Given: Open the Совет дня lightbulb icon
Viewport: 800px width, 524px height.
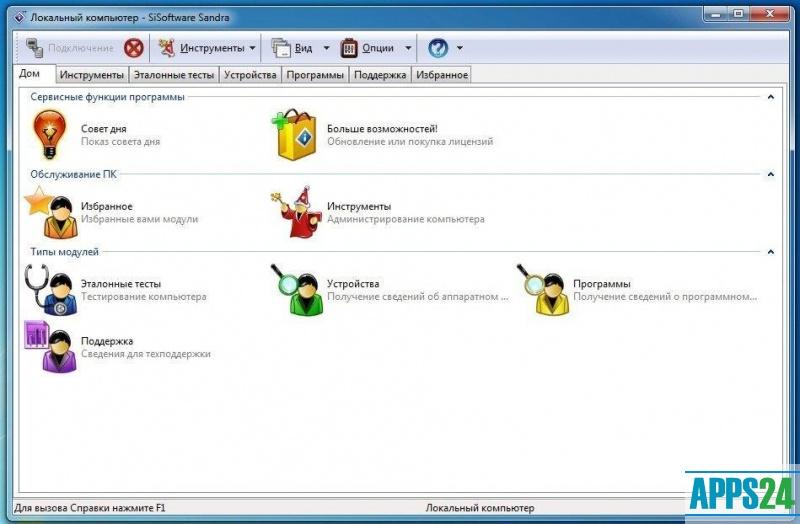Looking at the screenshot, I should coord(49,135).
